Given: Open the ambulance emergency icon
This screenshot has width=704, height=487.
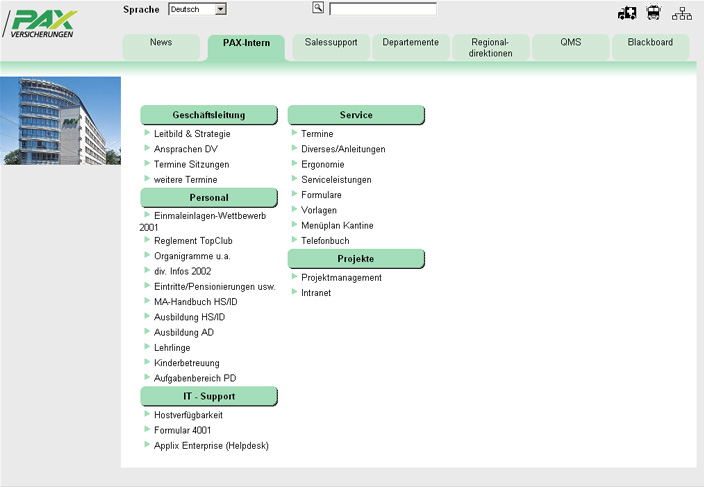Looking at the screenshot, I should click(x=627, y=13).
